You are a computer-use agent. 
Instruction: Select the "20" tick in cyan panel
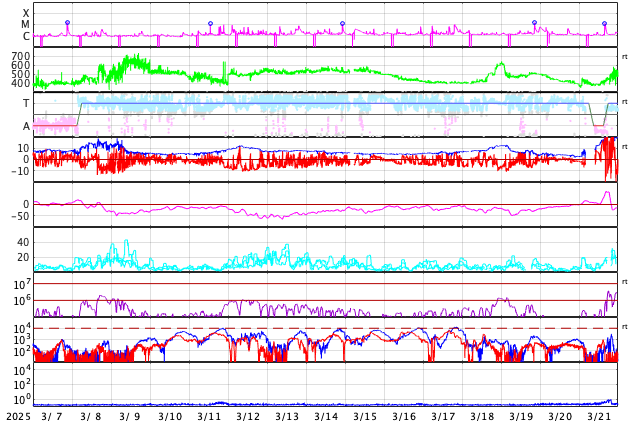coord(23,257)
